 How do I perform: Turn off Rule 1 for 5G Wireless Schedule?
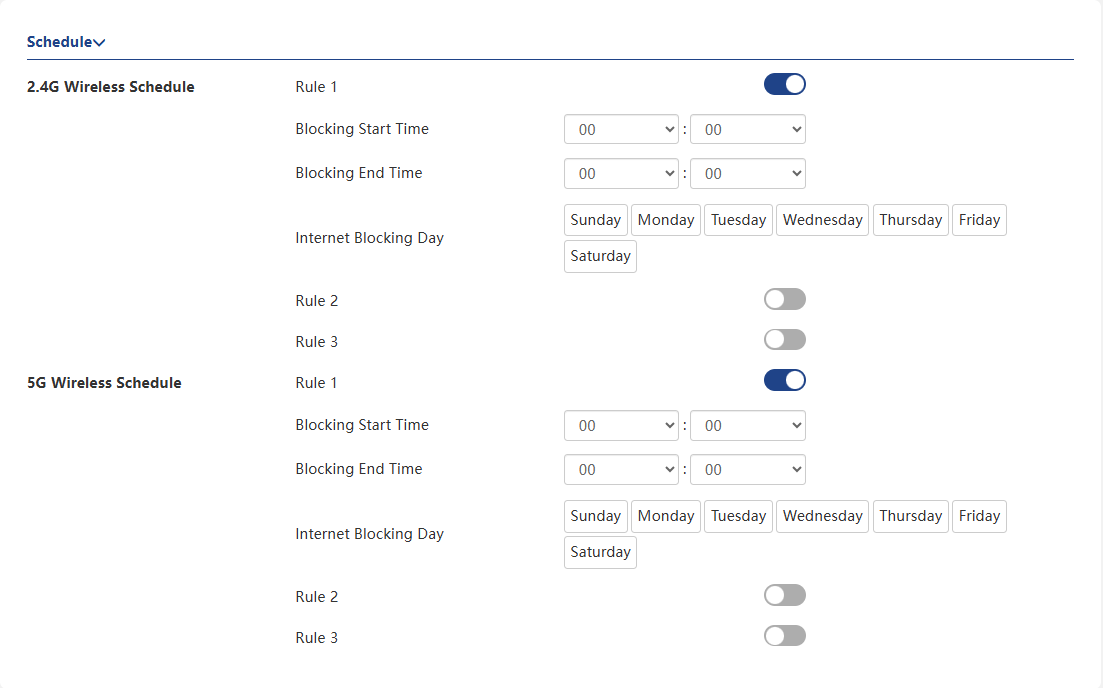coord(784,381)
